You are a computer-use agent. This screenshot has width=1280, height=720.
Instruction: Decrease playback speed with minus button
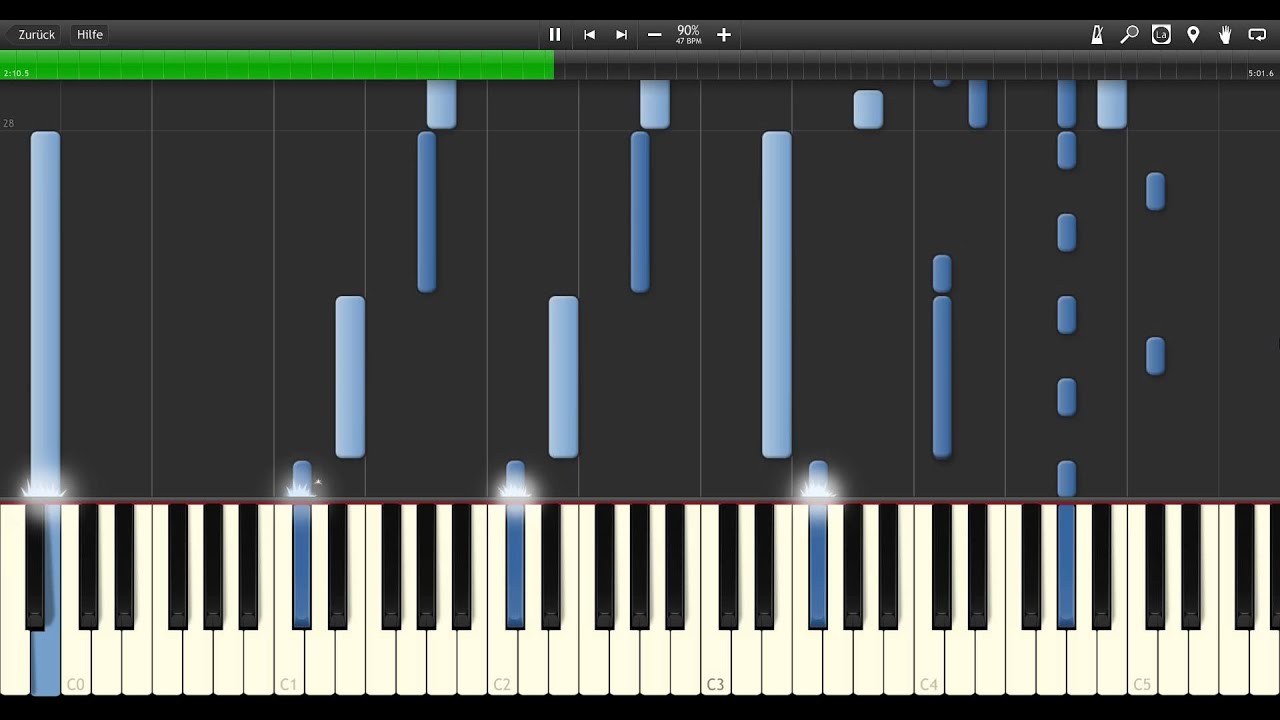coord(654,34)
